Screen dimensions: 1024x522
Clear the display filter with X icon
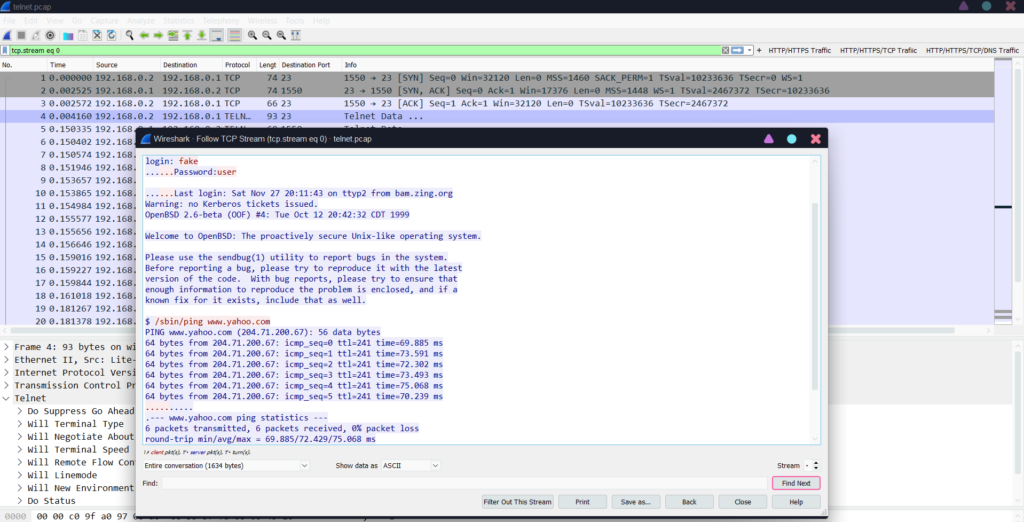(x=725, y=50)
